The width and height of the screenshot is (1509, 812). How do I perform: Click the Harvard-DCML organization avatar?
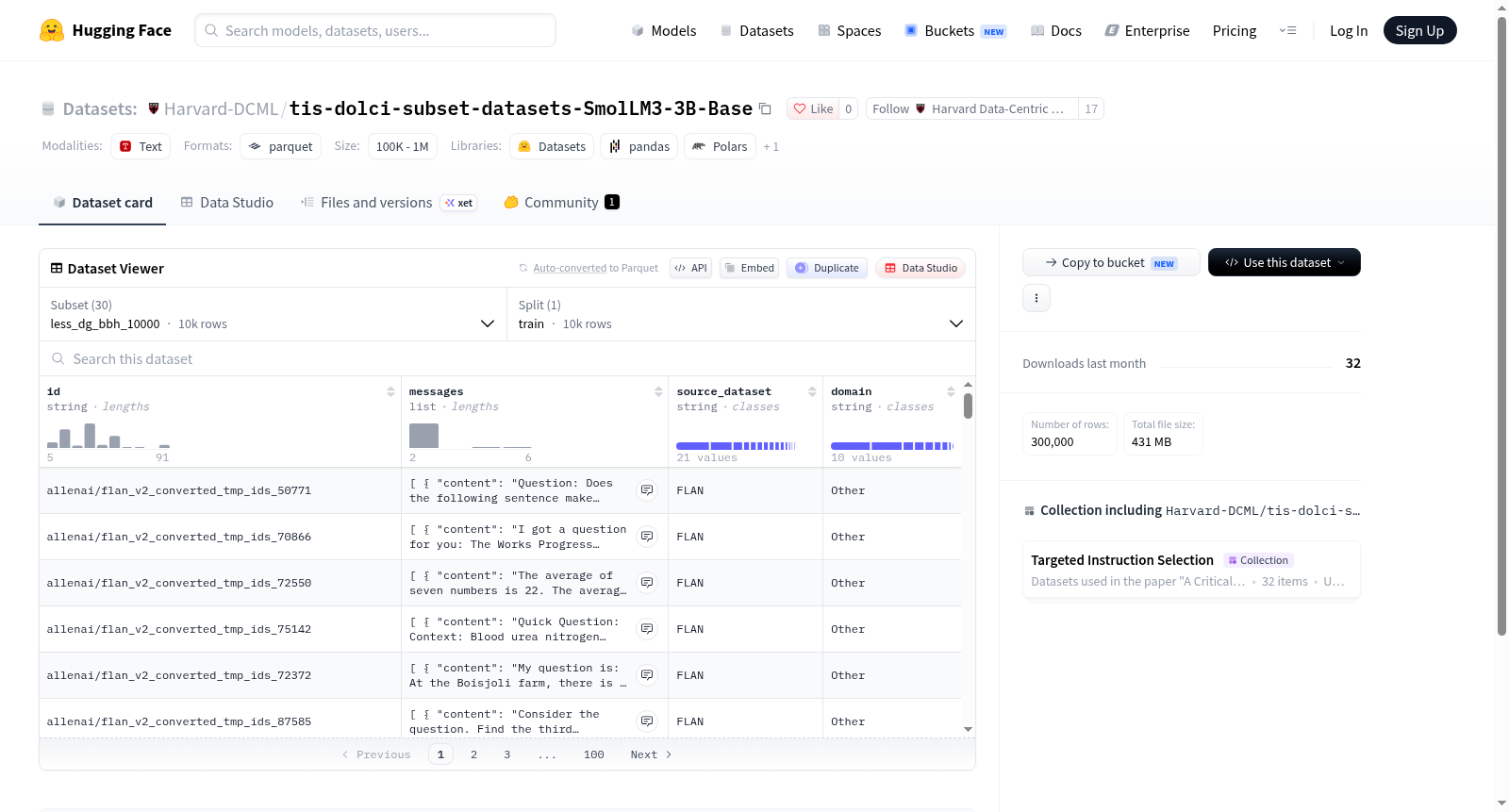pos(154,109)
